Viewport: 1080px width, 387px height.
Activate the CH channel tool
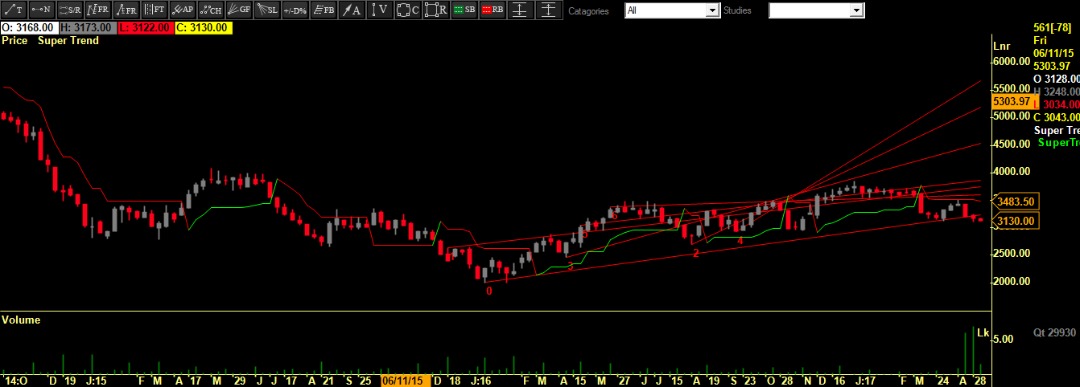coord(211,10)
